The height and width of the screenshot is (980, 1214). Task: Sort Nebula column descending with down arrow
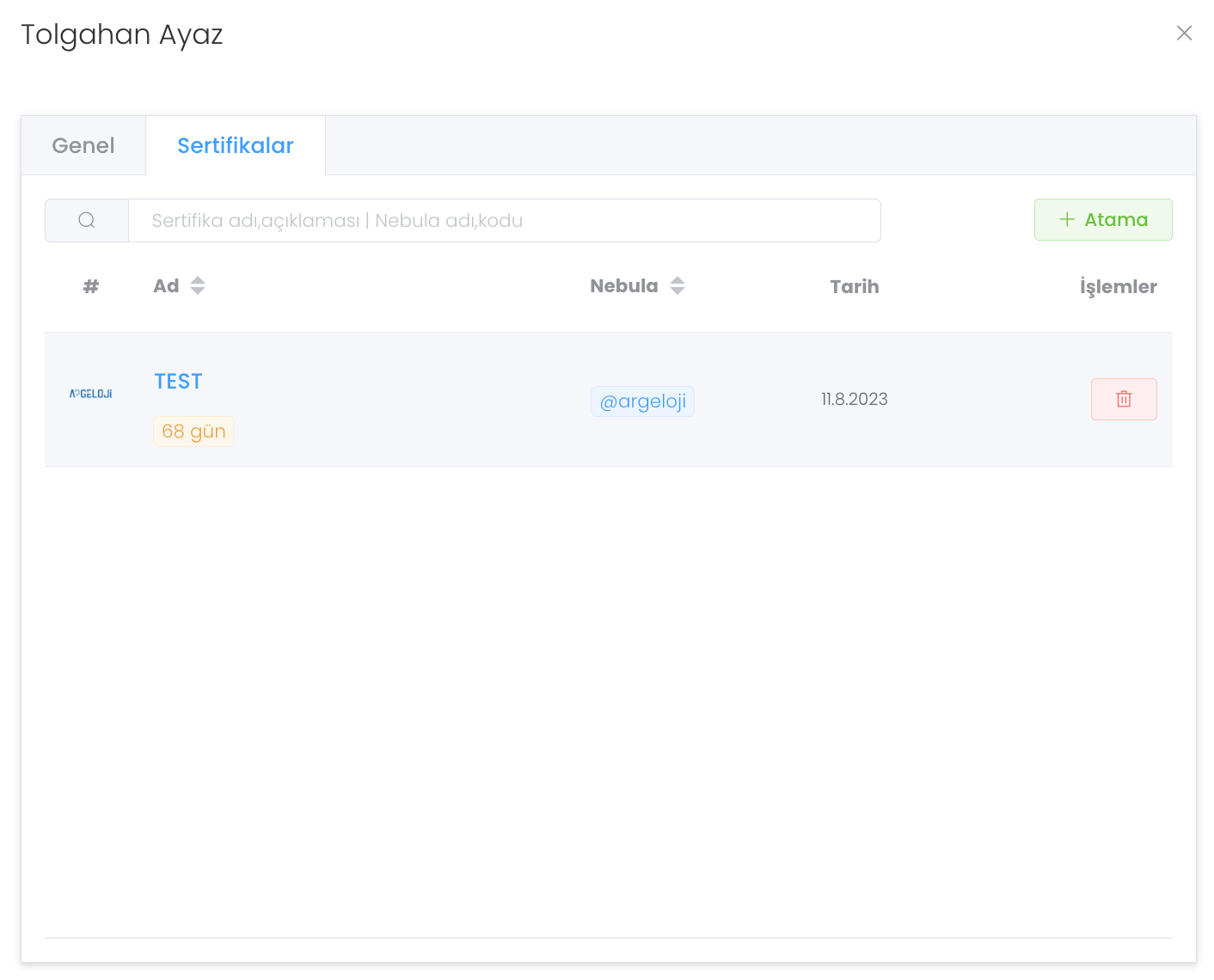pyautogui.click(x=678, y=291)
